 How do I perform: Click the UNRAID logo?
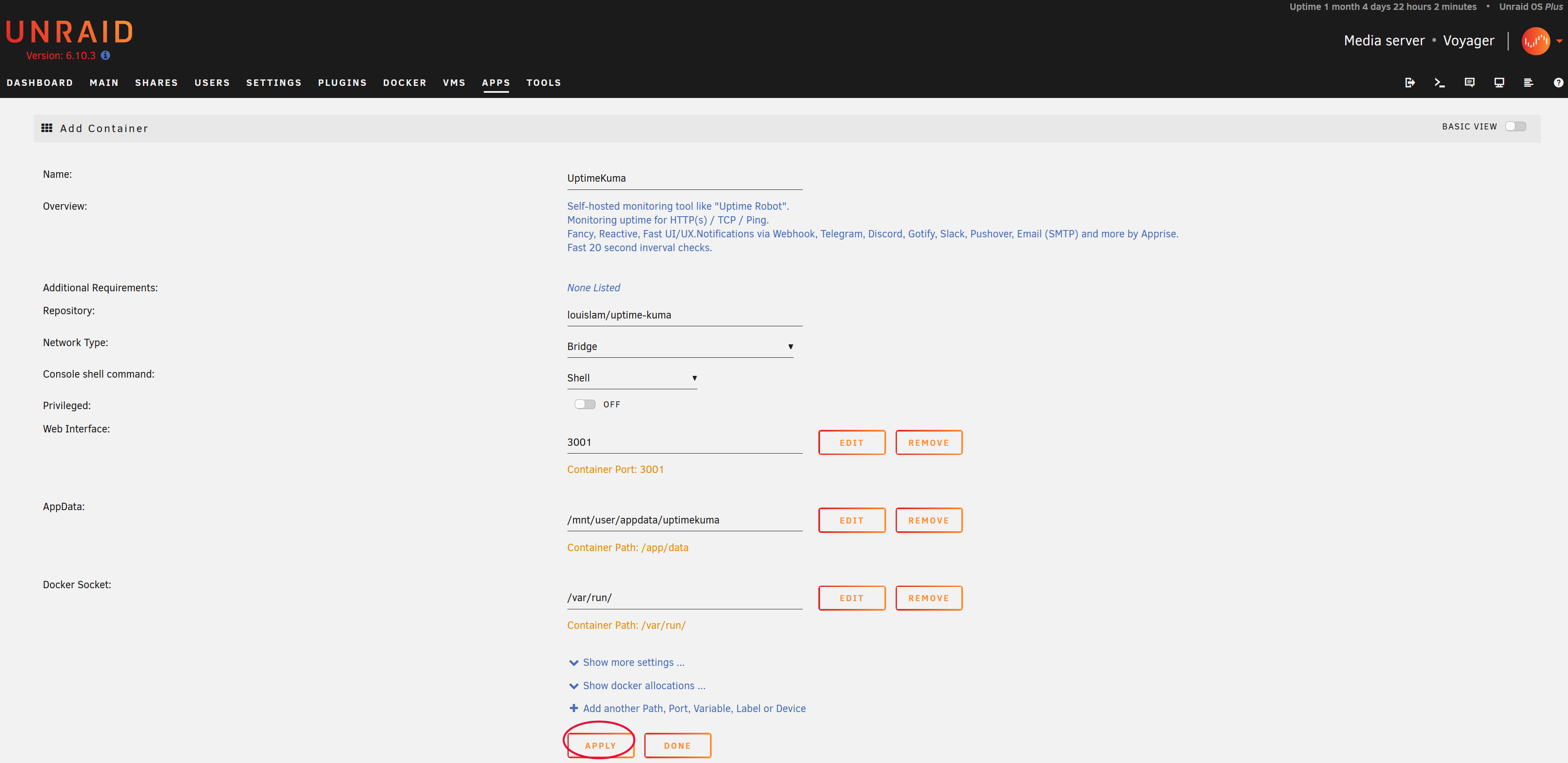(70, 32)
